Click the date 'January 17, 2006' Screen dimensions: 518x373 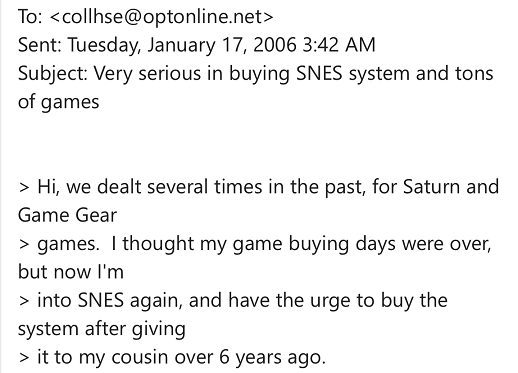coord(222,45)
